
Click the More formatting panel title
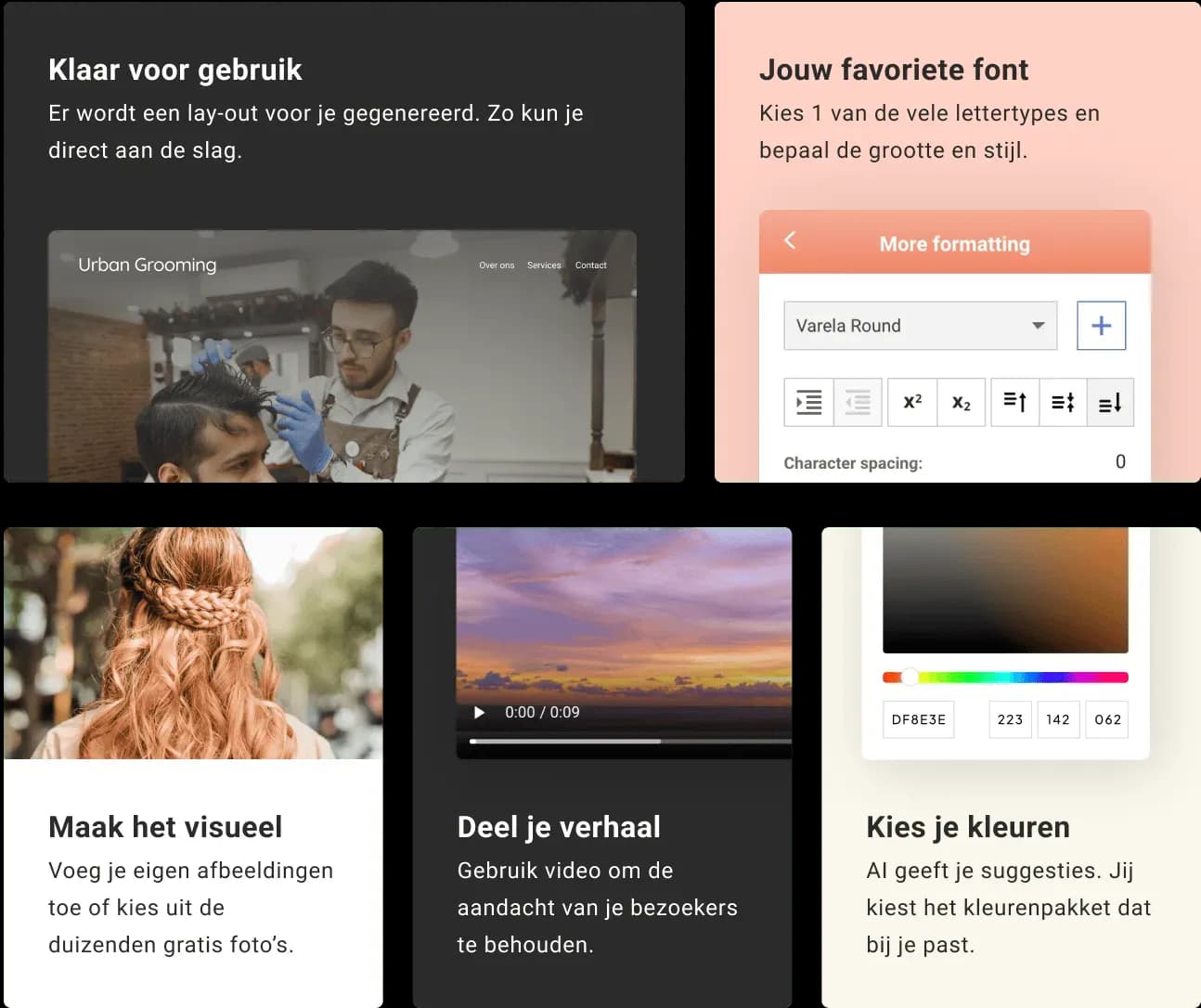click(x=955, y=244)
